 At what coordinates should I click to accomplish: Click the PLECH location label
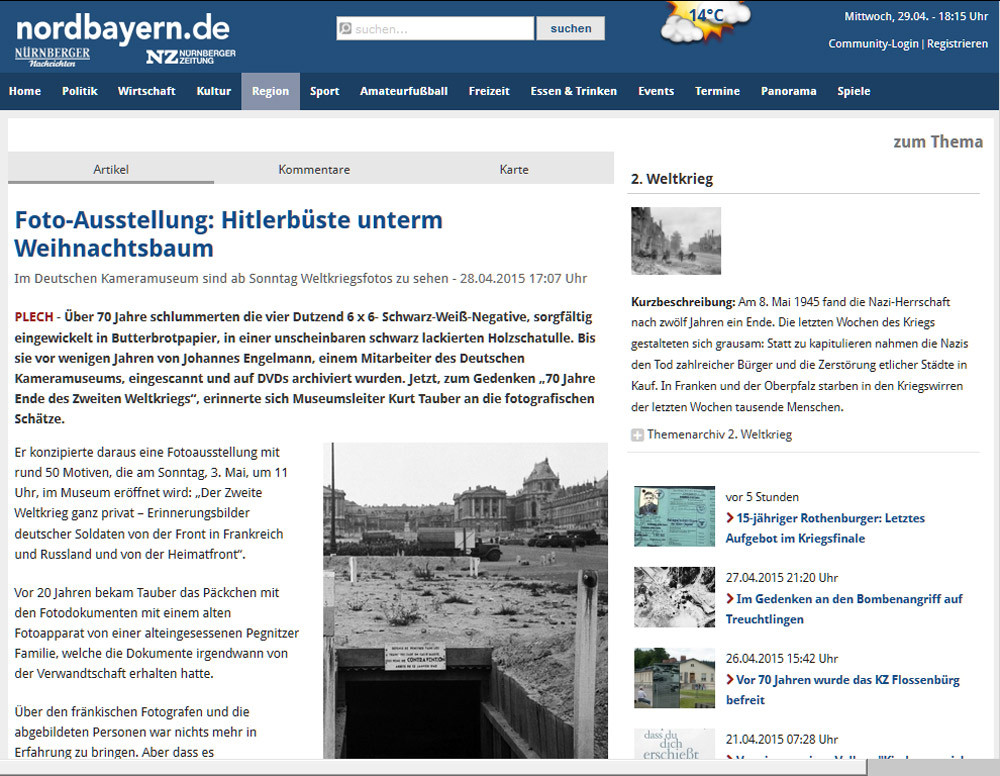[x=34, y=317]
